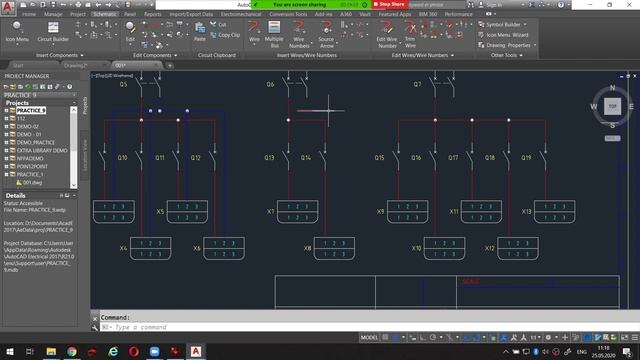The height and width of the screenshot is (360, 640).
Task: Open the workspace switching gear icon
Action: [x=549, y=338]
